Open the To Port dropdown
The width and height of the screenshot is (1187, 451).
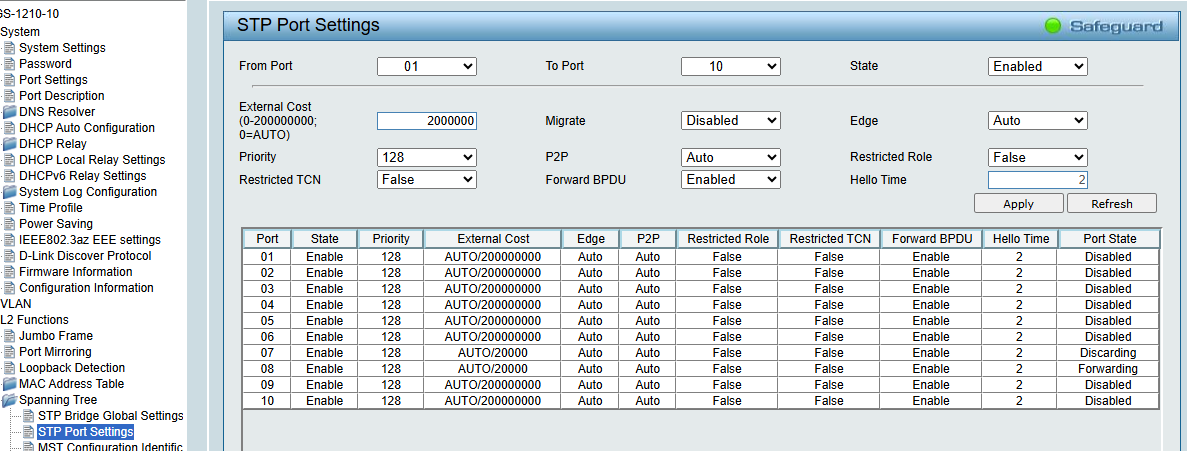coord(730,67)
